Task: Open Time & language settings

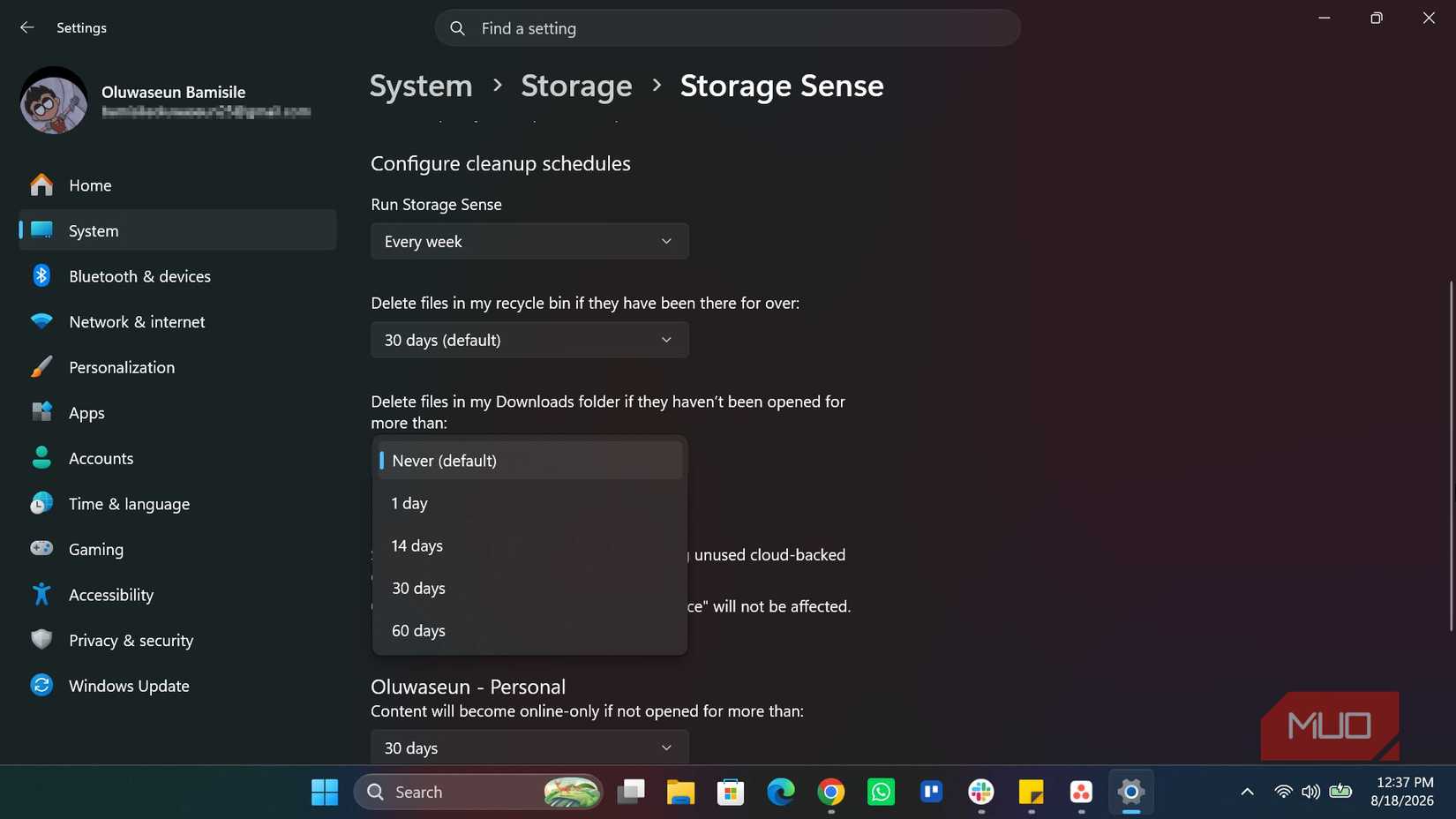Action: tap(177, 503)
